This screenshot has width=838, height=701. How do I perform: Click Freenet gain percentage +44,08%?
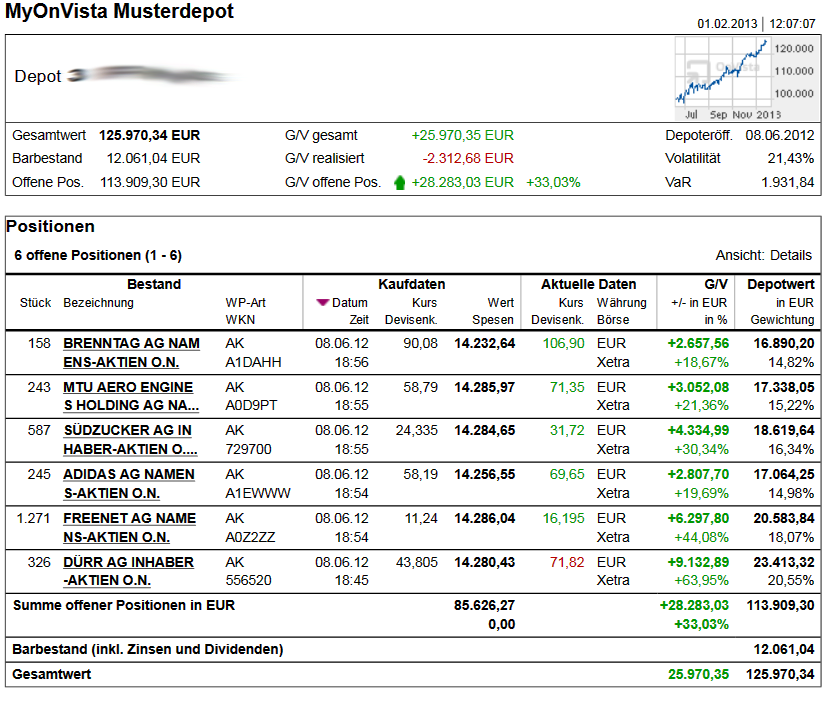coord(701,538)
